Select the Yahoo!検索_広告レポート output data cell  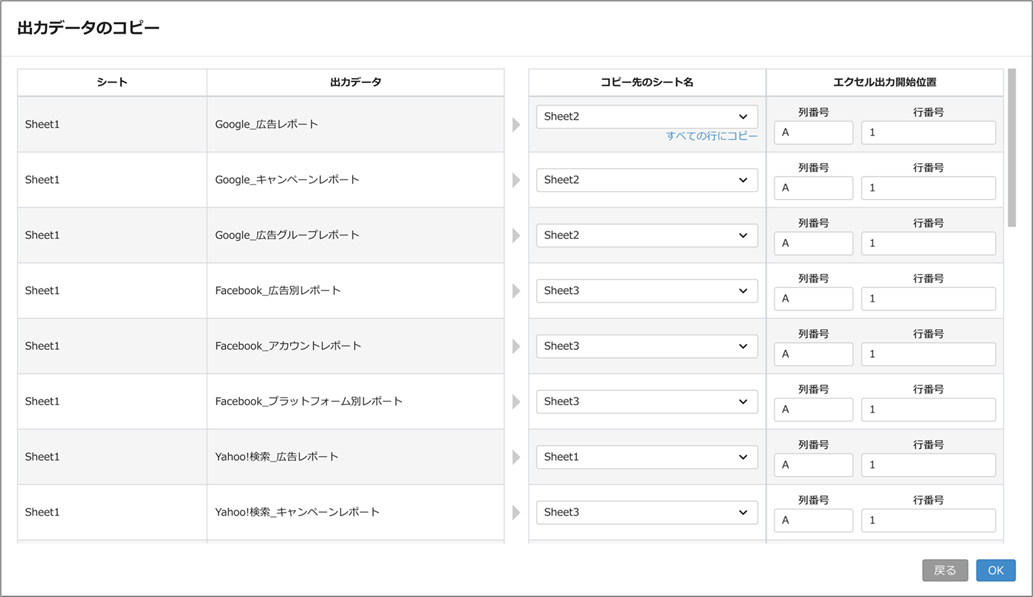point(356,457)
